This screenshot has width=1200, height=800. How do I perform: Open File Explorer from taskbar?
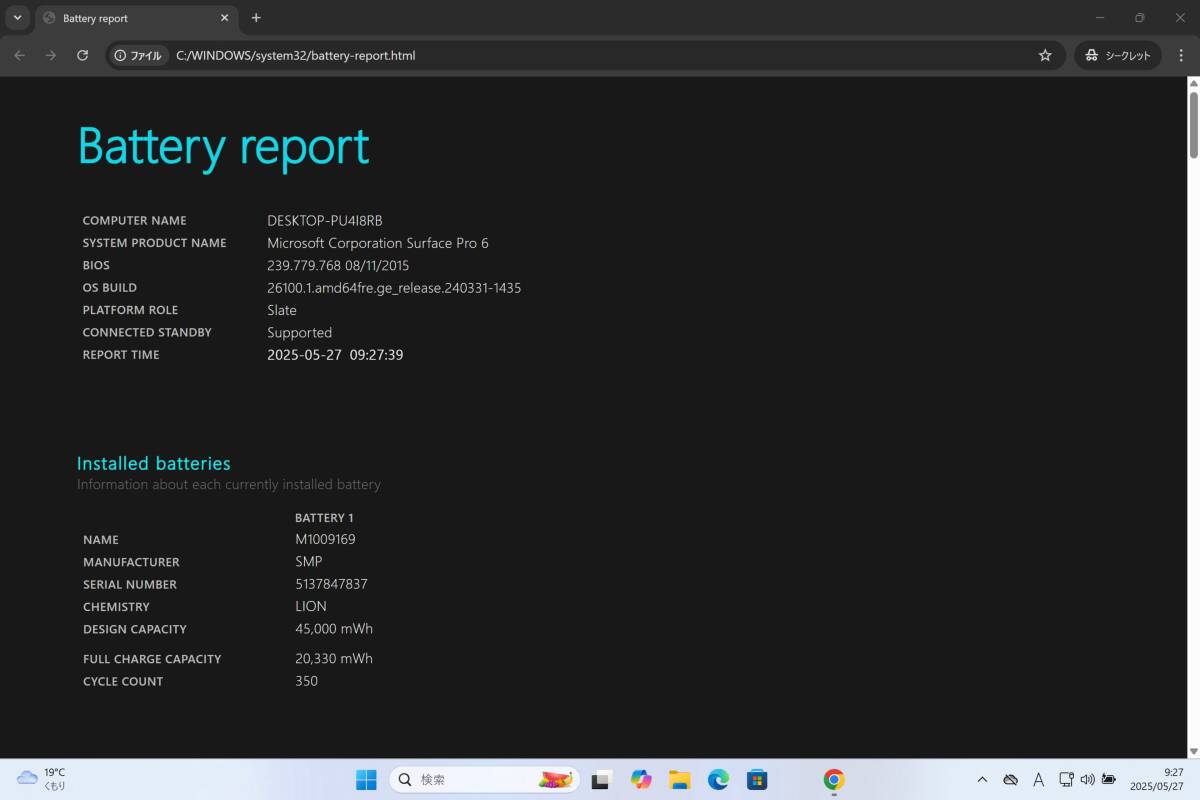[680, 780]
